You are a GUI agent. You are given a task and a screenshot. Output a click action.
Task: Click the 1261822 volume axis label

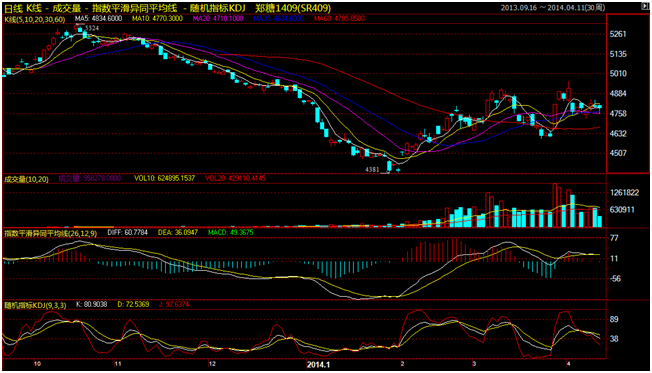point(624,193)
